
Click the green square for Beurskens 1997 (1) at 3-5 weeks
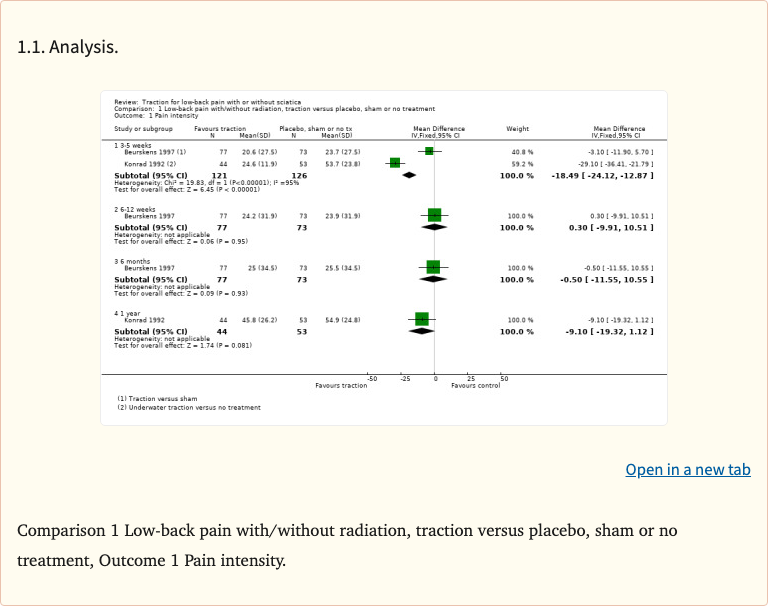[x=429, y=151]
